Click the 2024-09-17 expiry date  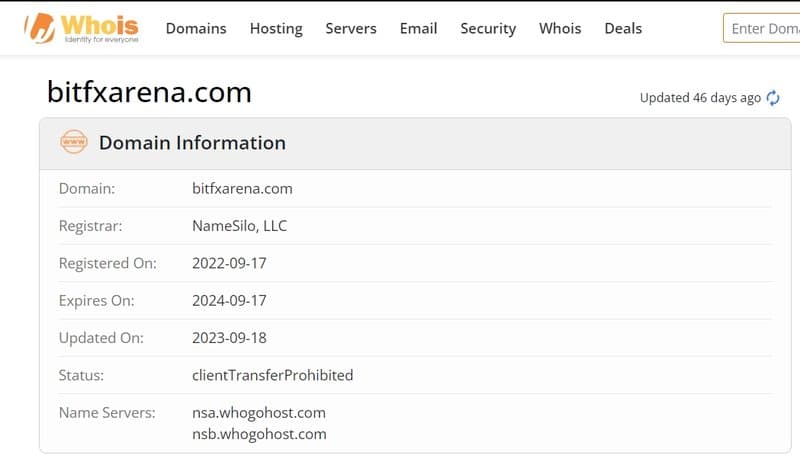coord(229,301)
